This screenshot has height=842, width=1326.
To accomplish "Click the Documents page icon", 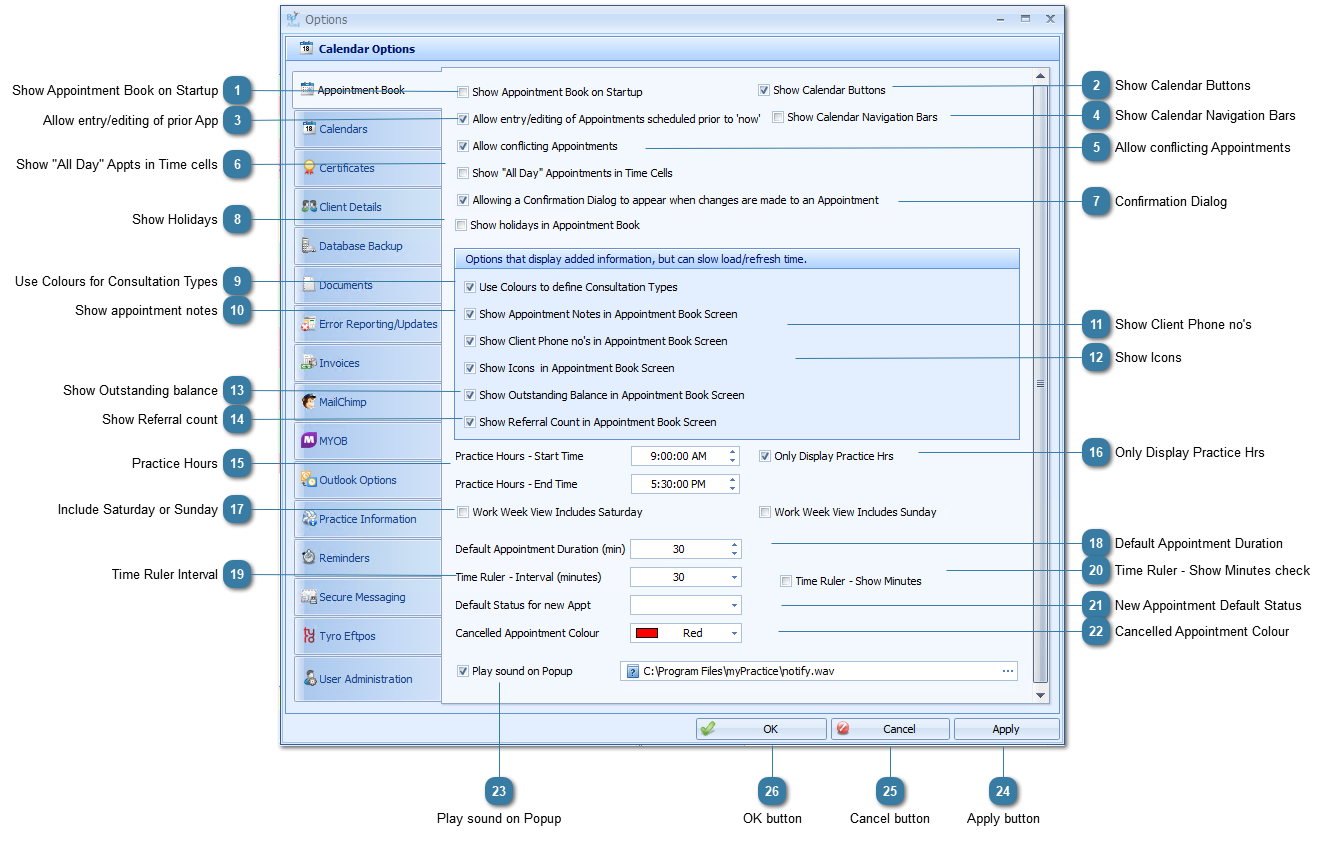I will [x=309, y=284].
